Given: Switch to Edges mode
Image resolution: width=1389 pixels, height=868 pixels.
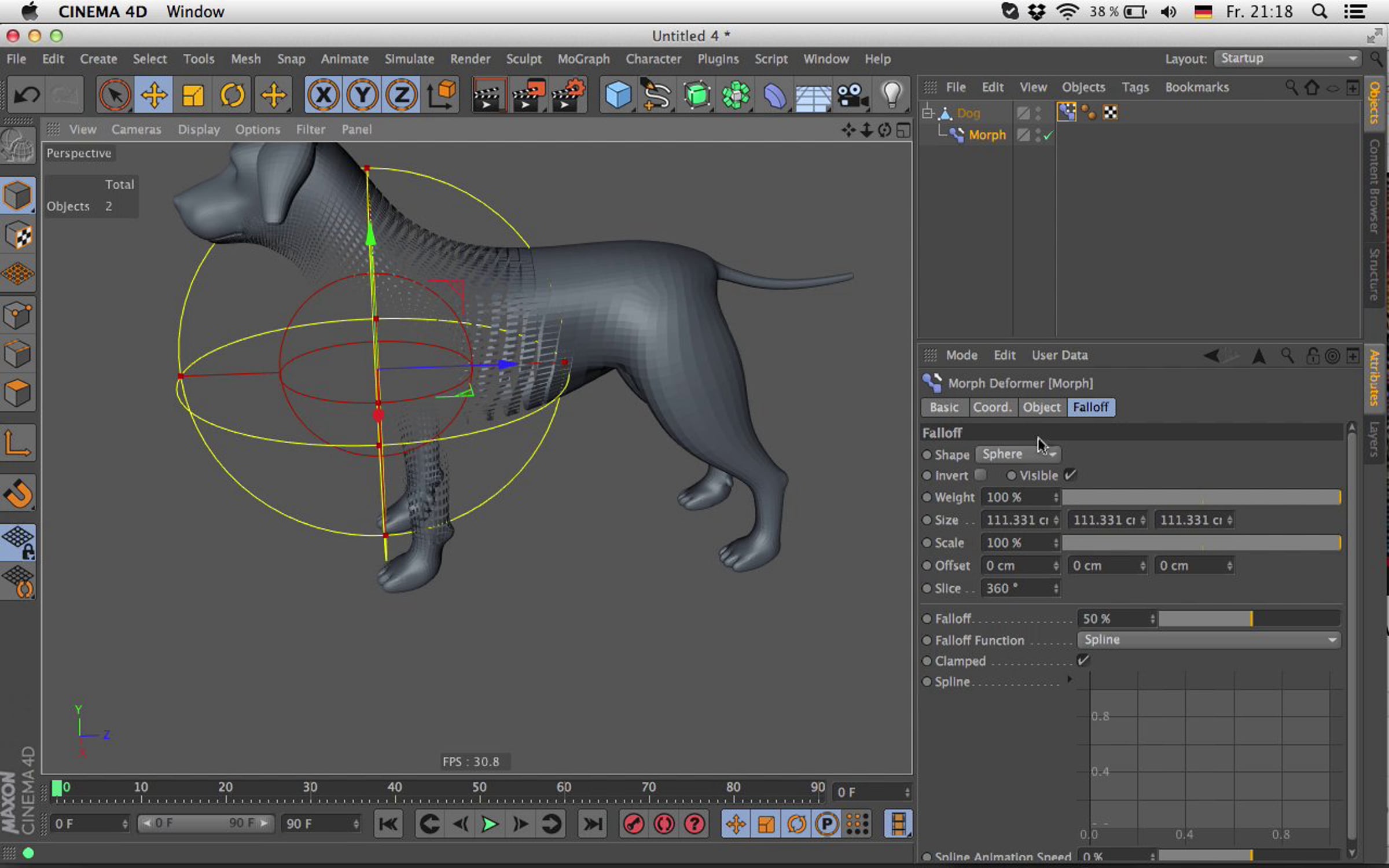Looking at the screenshot, I should click(x=18, y=354).
